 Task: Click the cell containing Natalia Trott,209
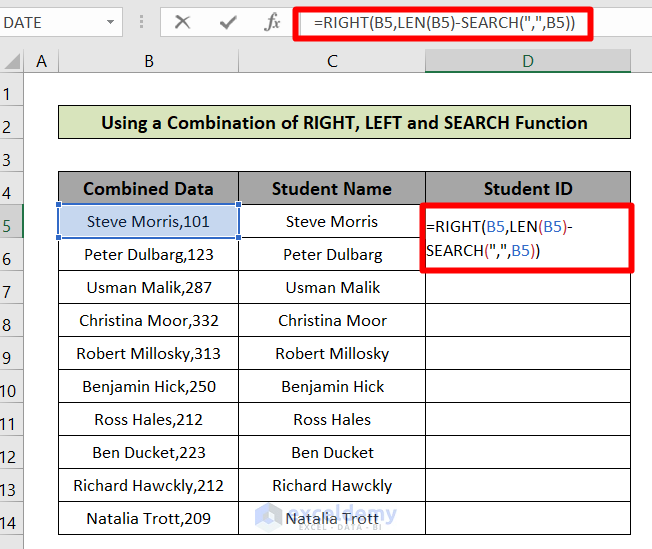(x=148, y=519)
